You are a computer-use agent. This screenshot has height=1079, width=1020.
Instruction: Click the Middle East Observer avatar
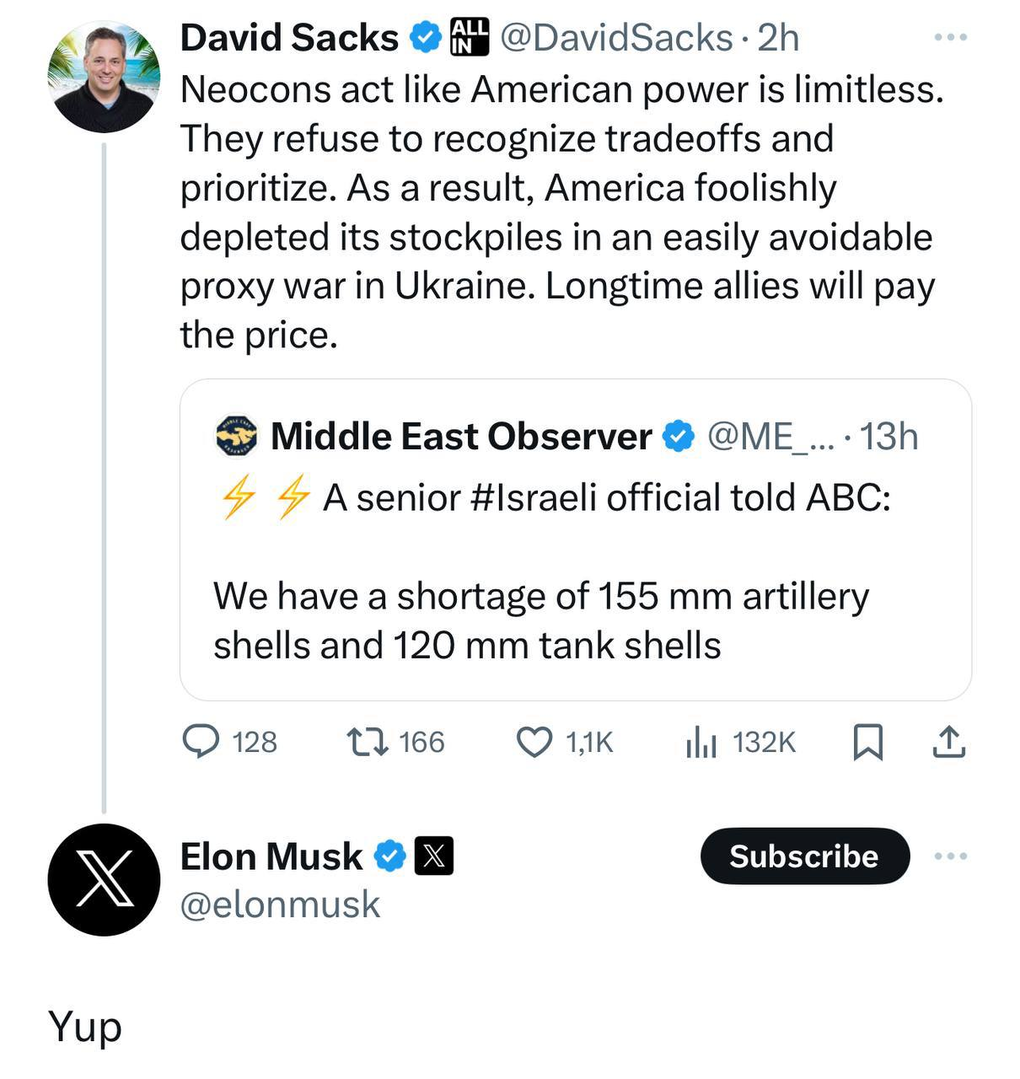237,437
